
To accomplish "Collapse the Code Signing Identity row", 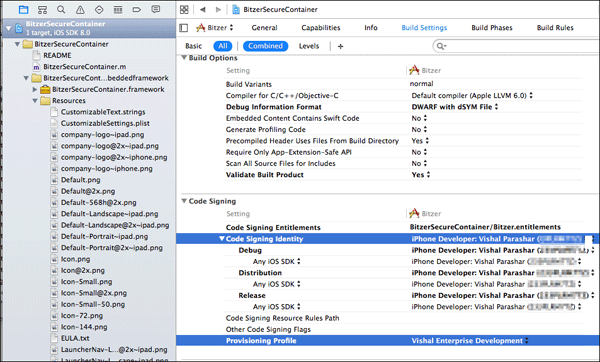I will coord(222,239).
